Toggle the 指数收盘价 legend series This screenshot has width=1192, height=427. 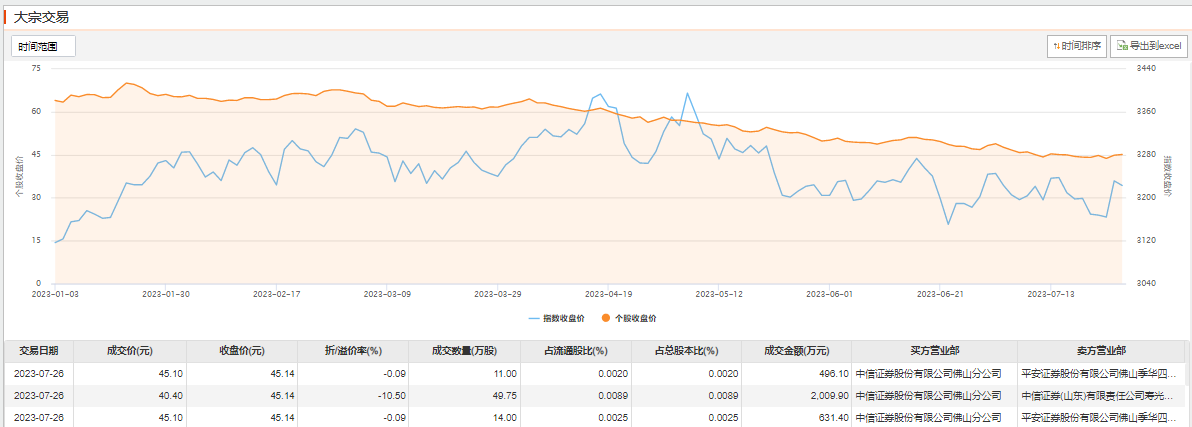tap(556, 318)
